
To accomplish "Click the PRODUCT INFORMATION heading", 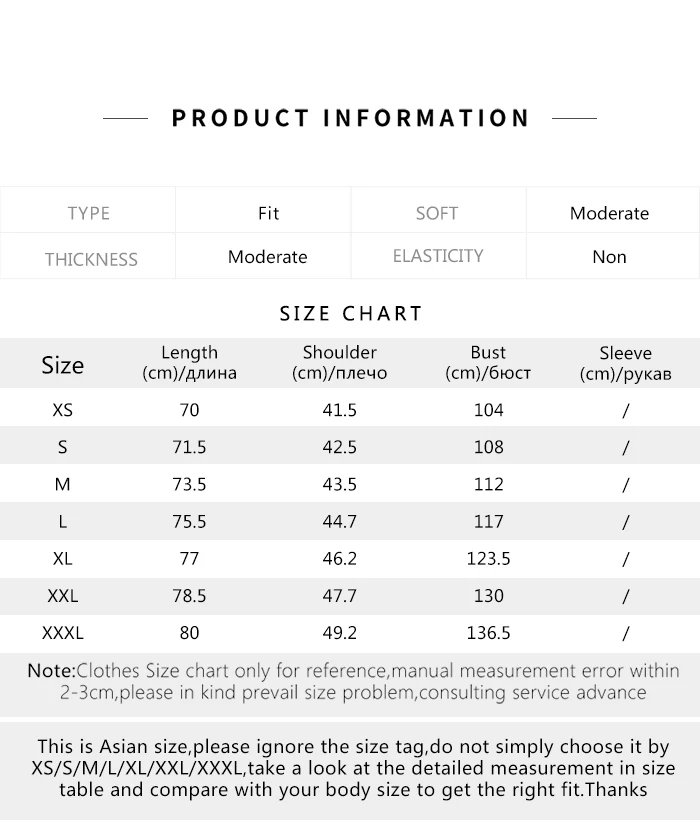I will tap(350, 118).
